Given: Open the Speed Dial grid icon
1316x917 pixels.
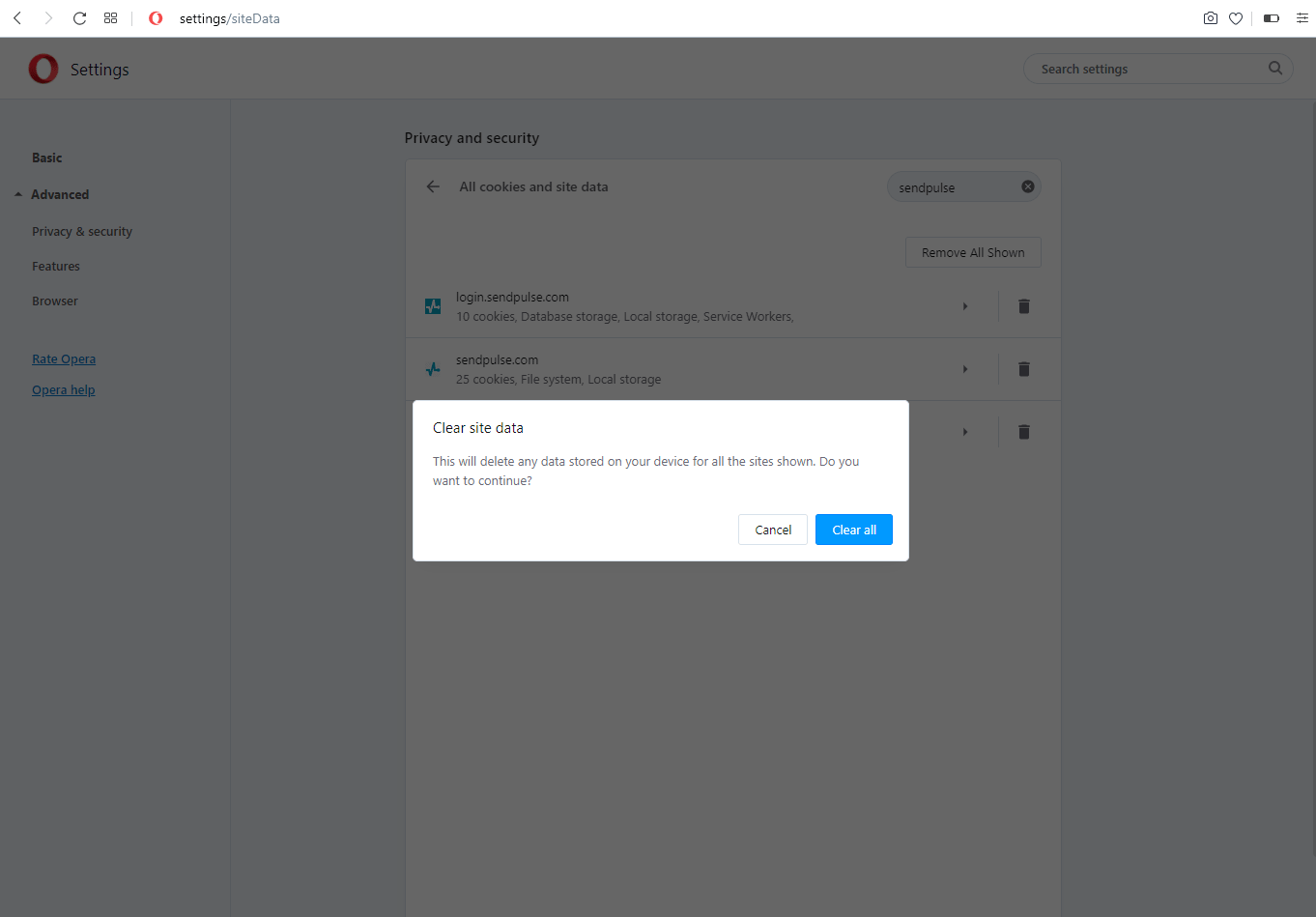Looking at the screenshot, I should tap(111, 18).
